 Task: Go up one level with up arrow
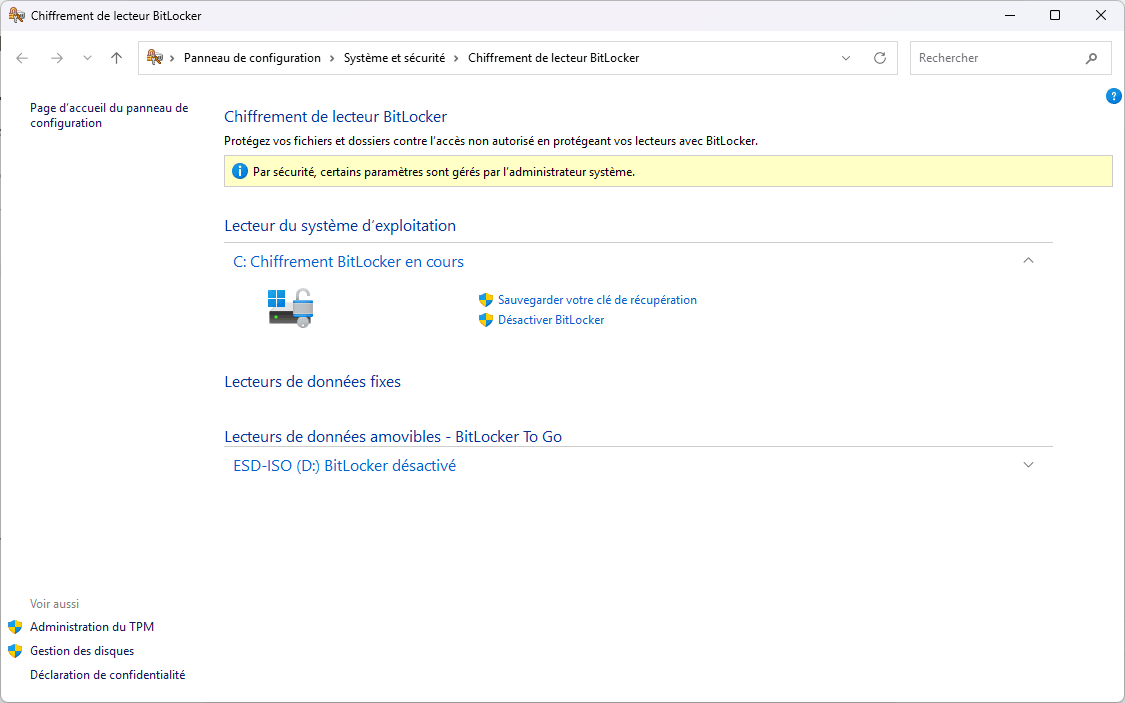pyautogui.click(x=116, y=58)
